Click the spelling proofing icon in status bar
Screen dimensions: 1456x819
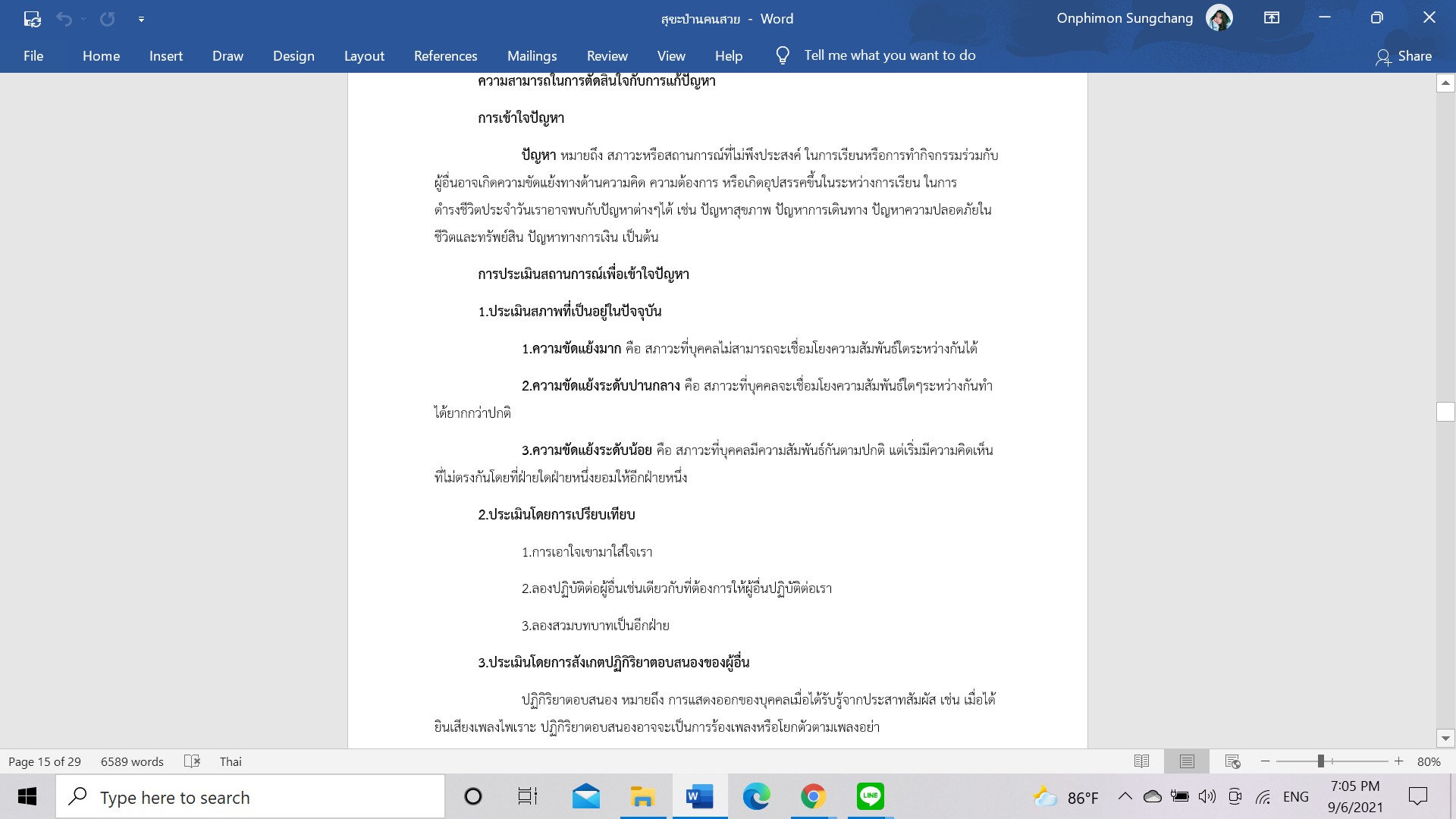[x=192, y=761]
